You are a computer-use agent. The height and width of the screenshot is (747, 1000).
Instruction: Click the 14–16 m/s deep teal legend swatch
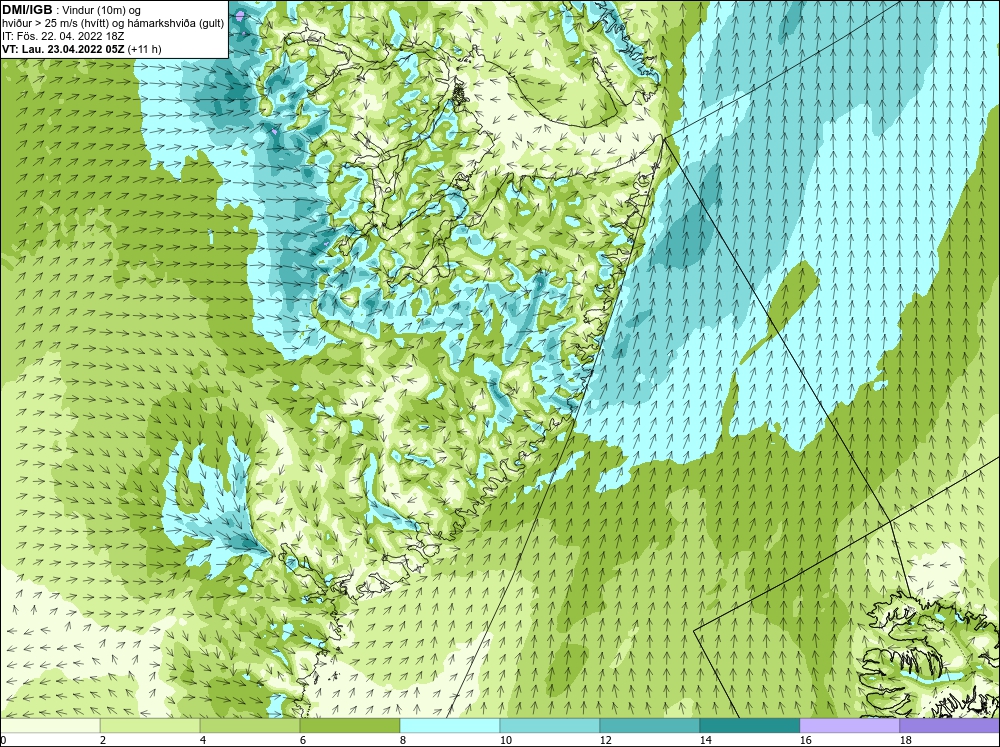click(x=749, y=725)
